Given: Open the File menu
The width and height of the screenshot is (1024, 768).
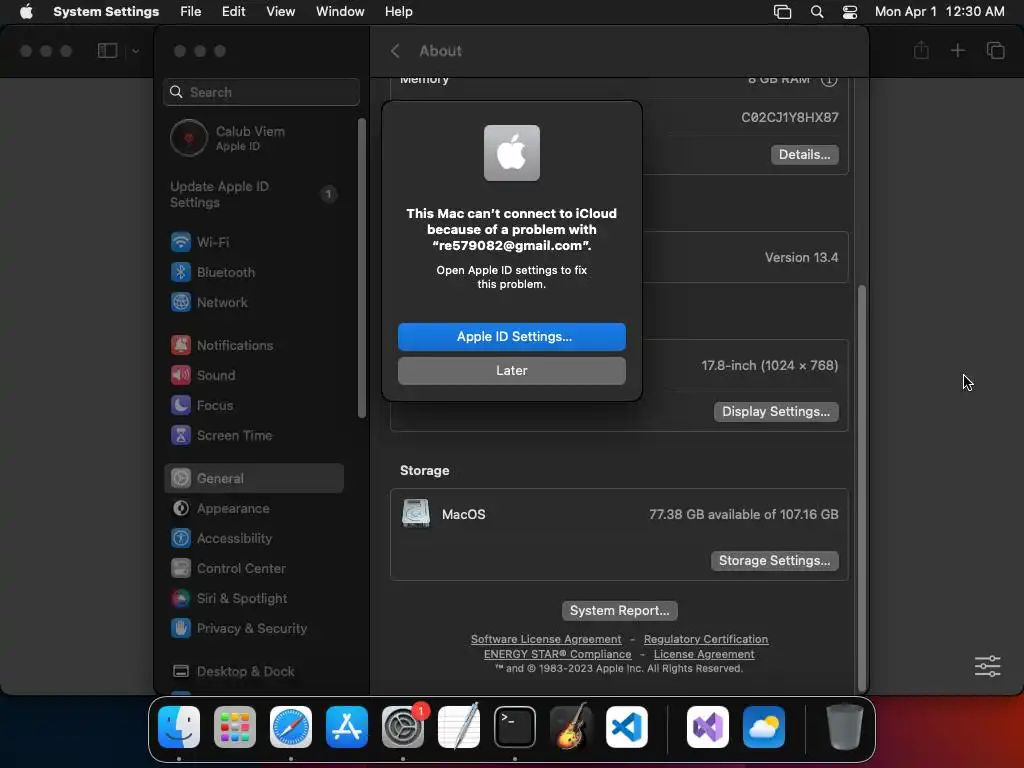Looking at the screenshot, I should (x=191, y=12).
